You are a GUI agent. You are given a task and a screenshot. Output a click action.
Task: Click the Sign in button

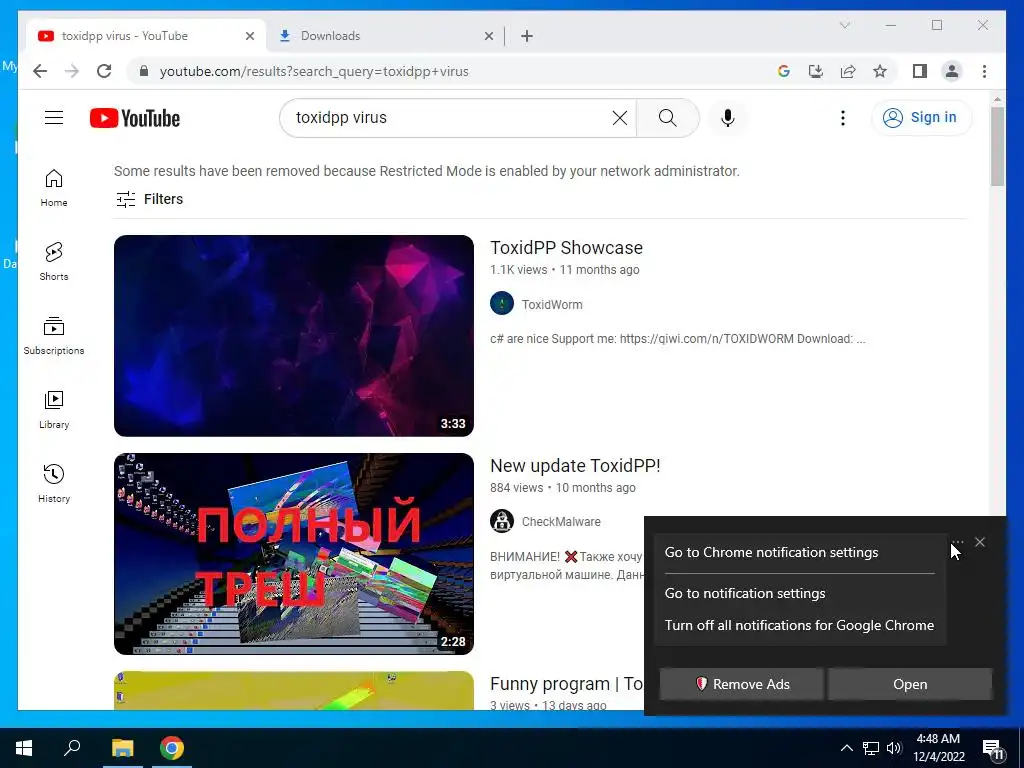point(921,118)
